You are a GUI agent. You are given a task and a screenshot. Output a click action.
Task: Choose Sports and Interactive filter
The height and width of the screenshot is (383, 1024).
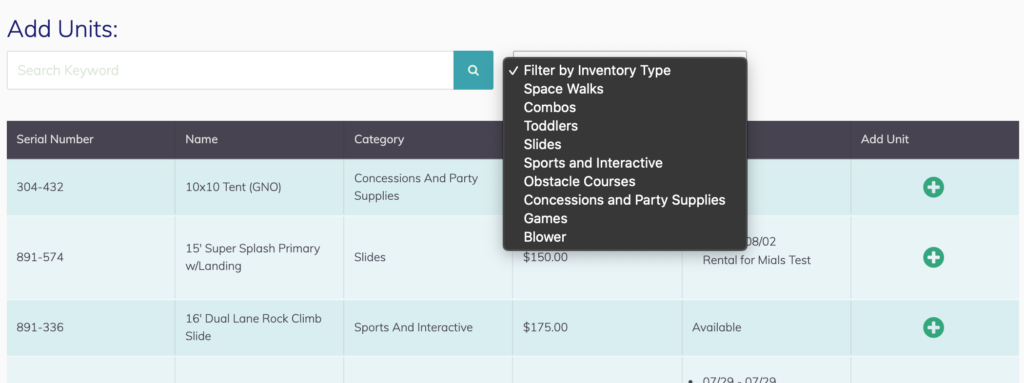tap(625, 163)
